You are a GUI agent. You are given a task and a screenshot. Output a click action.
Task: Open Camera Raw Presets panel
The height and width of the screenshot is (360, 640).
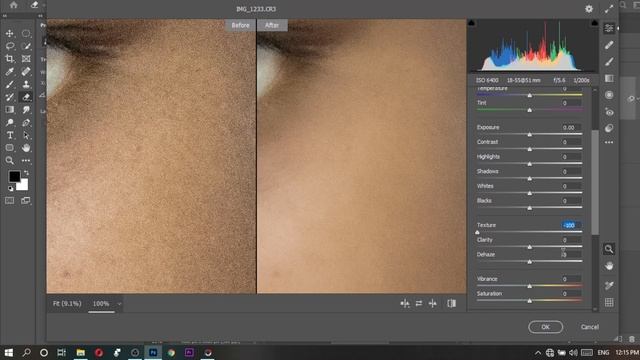click(609, 128)
